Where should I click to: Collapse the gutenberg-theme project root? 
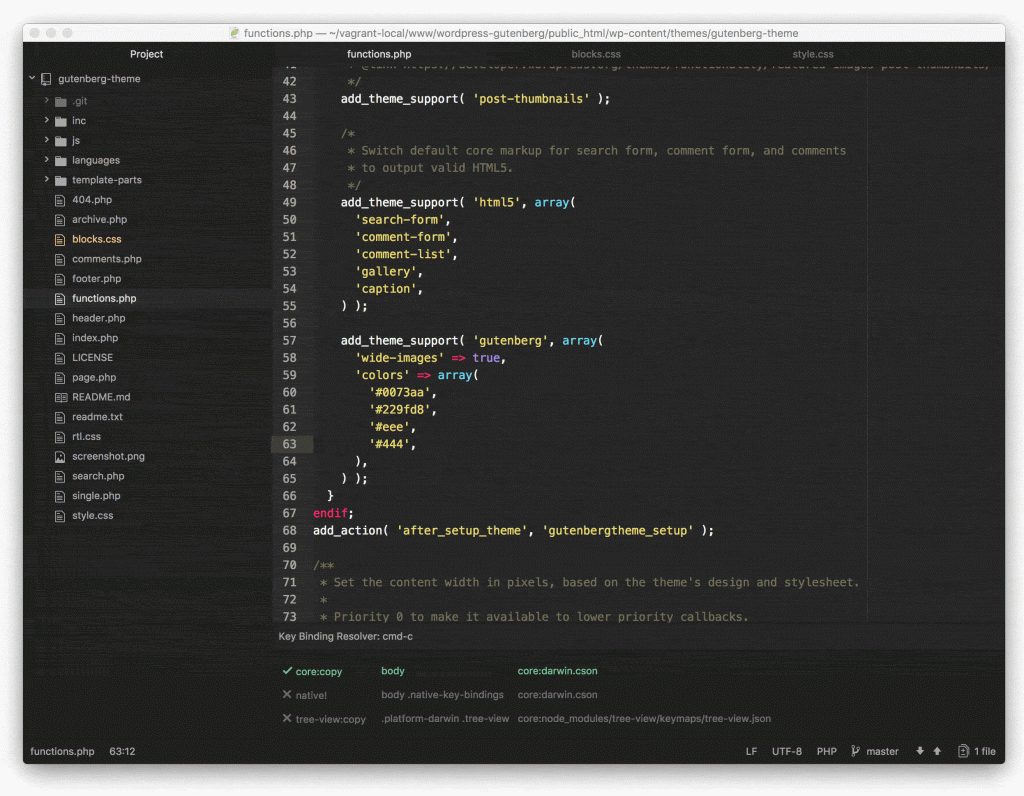32,78
